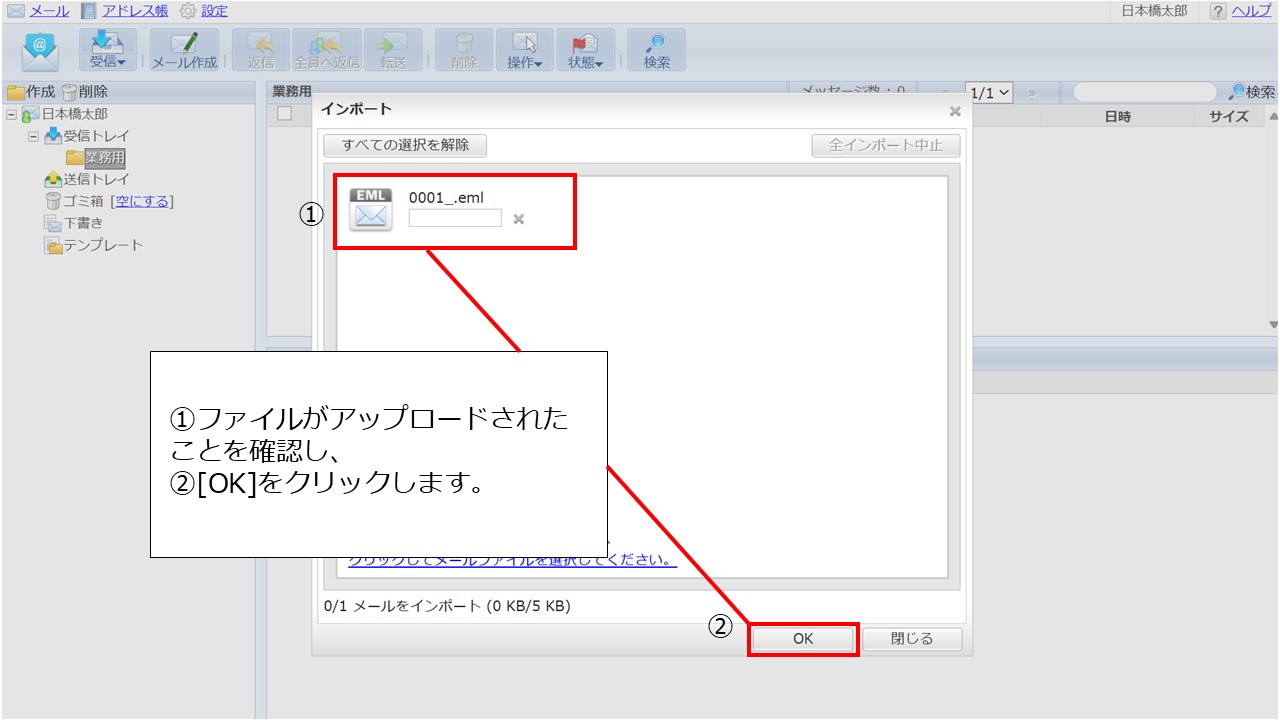Delete folder using sidebar 削除

click(x=85, y=92)
